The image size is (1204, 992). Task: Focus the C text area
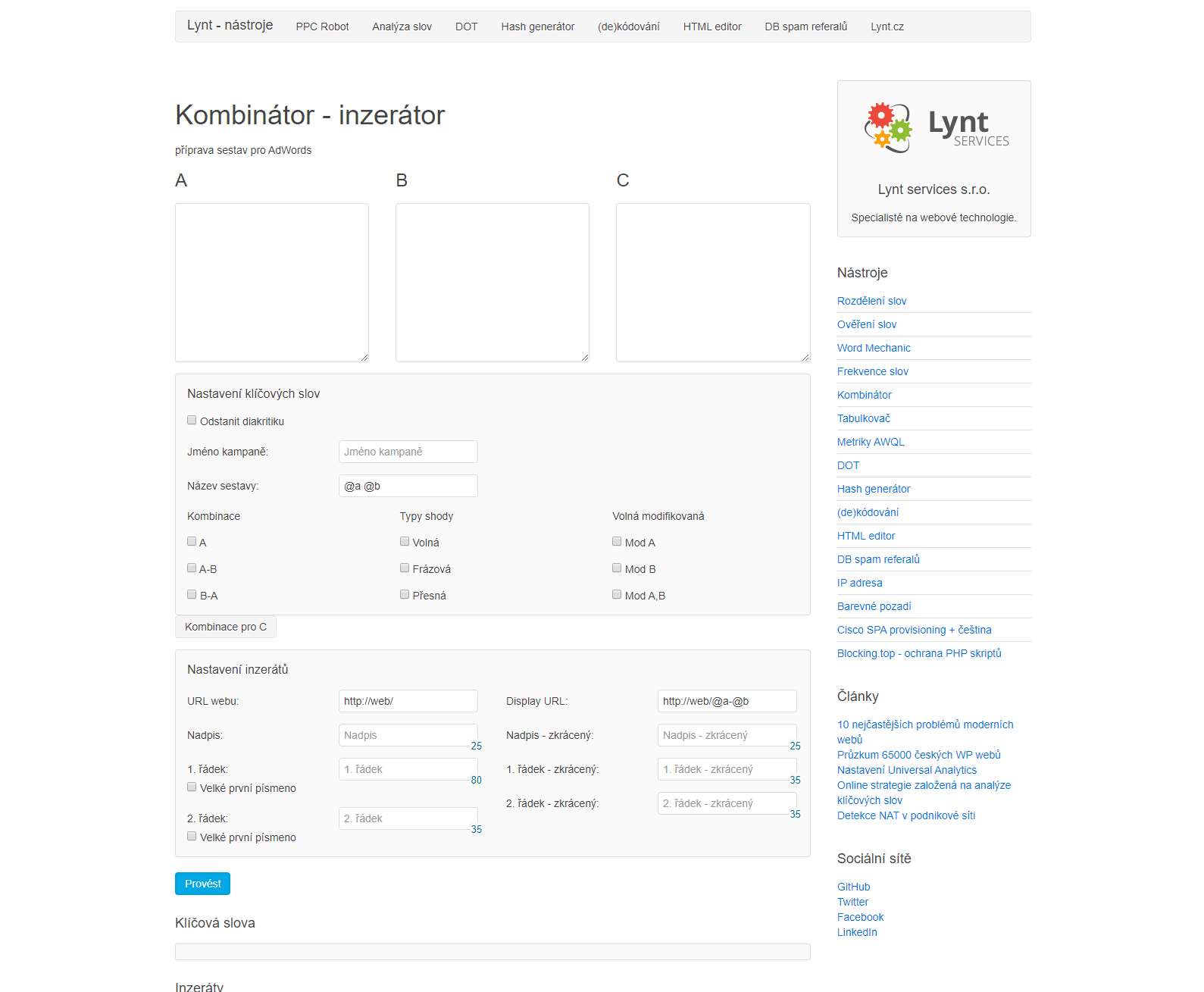(713, 283)
